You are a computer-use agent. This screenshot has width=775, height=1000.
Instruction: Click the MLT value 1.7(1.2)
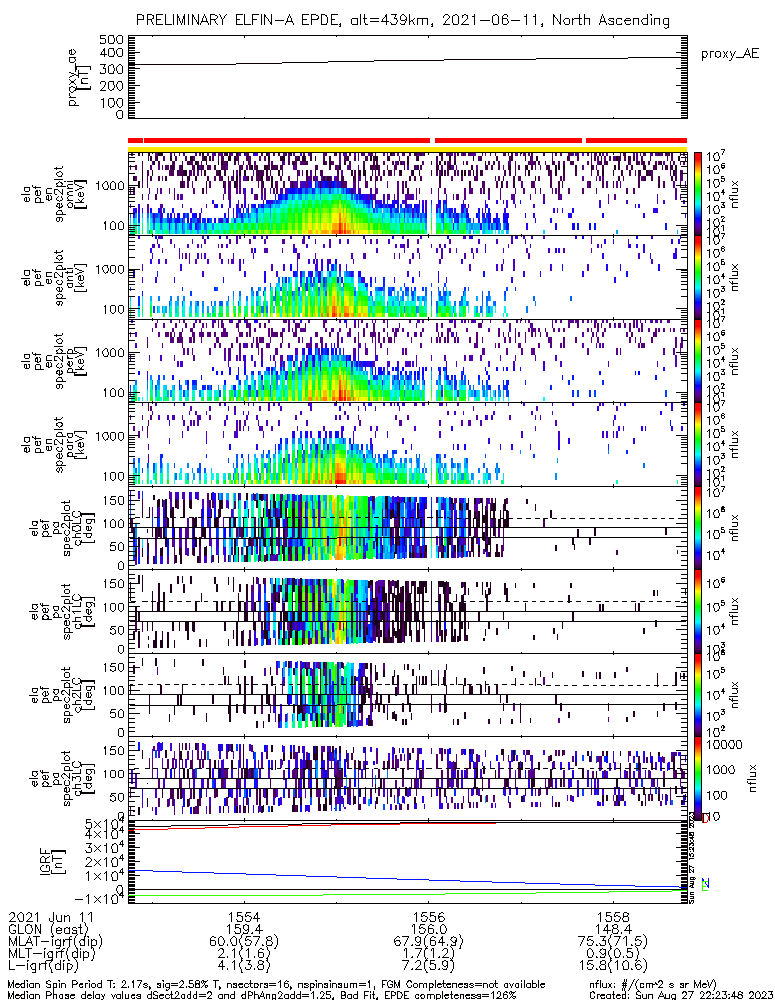tap(429, 953)
